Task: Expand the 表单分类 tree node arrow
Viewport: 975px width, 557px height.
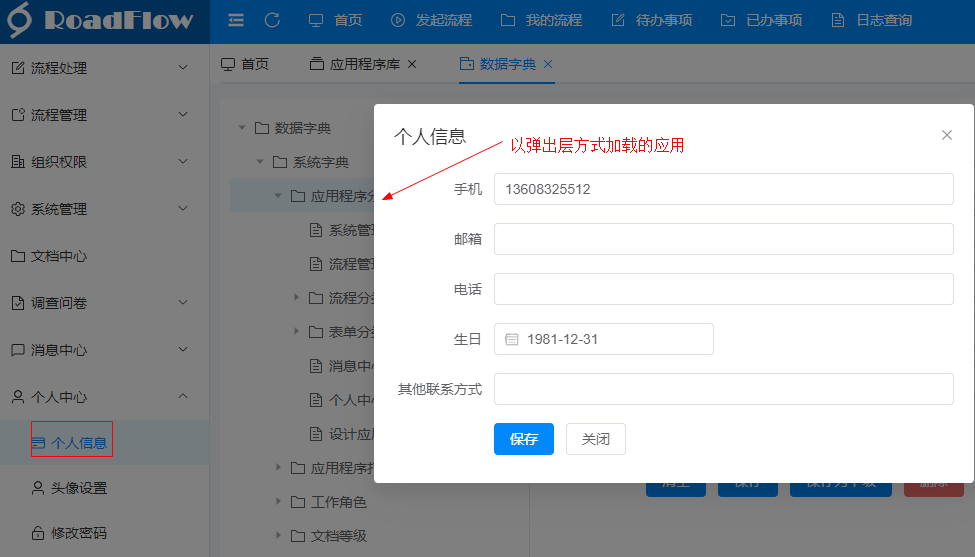Action: tap(296, 331)
